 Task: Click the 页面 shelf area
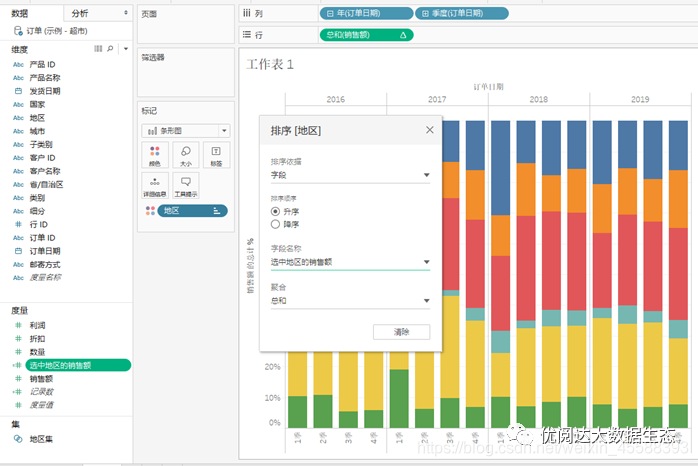186,24
